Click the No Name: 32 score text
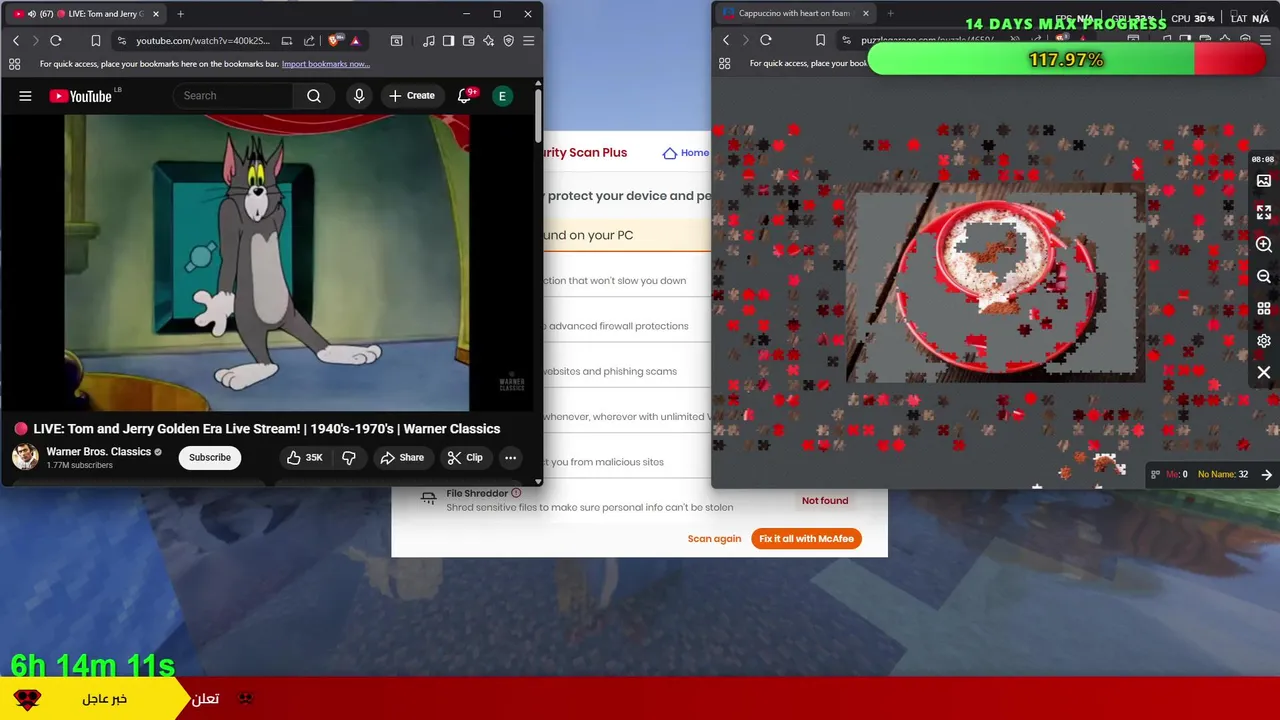 click(1223, 475)
